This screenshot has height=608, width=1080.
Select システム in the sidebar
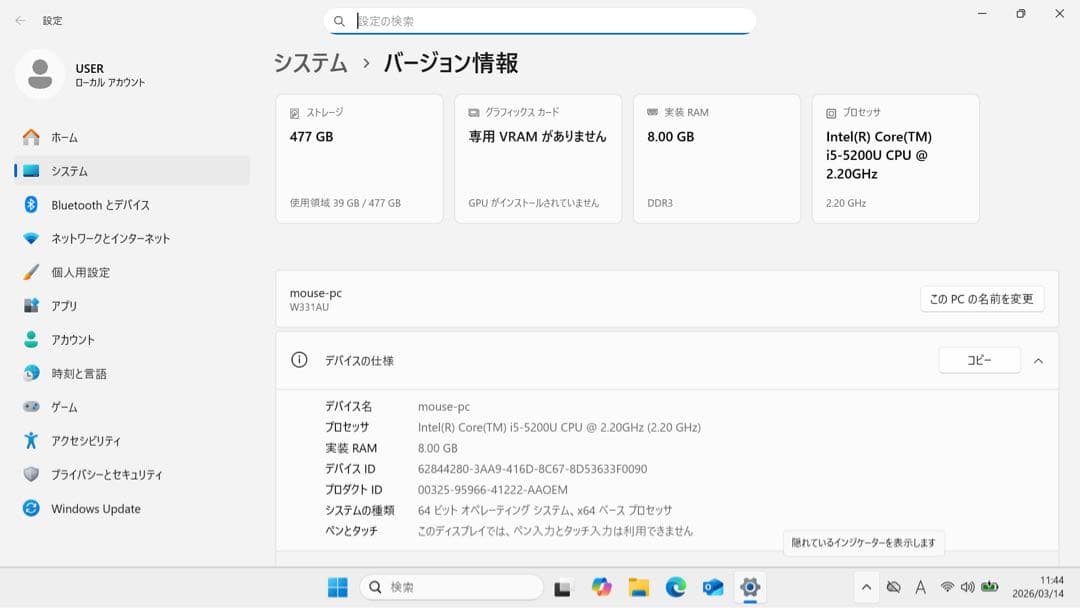(132, 171)
